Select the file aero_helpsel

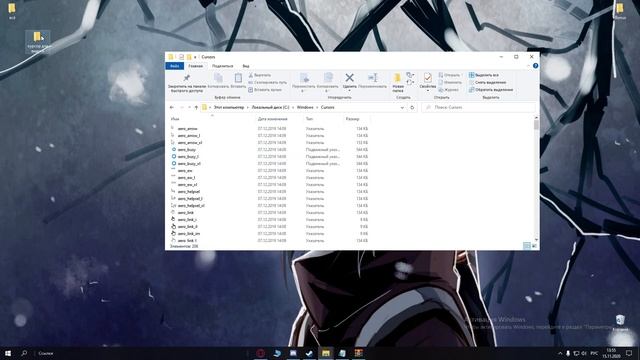click(x=189, y=191)
